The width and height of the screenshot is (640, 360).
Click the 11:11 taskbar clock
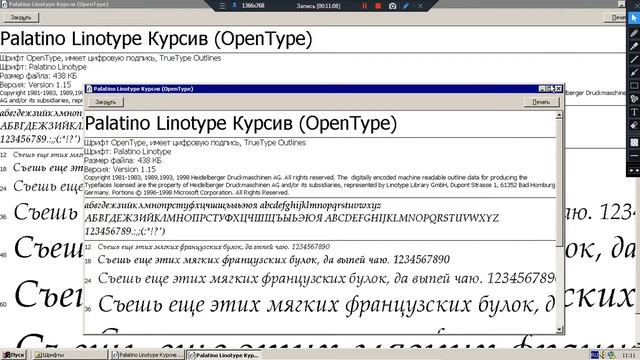pos(629,355)
